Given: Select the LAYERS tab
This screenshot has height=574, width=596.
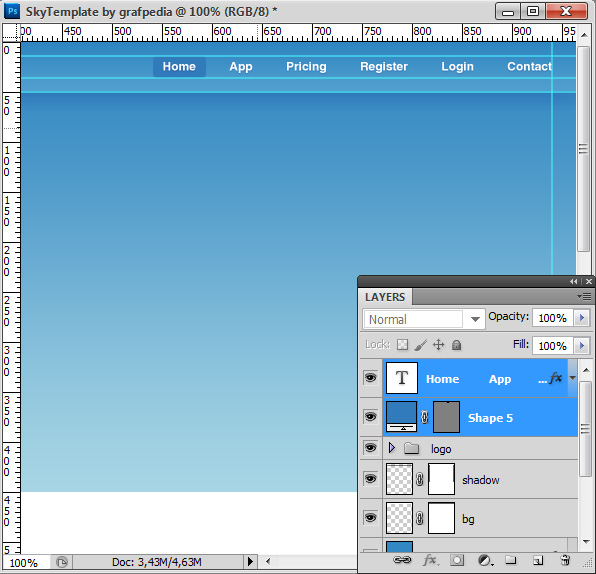Looking at the screenshot, I should pyautogui.click(x=385, y=297).
